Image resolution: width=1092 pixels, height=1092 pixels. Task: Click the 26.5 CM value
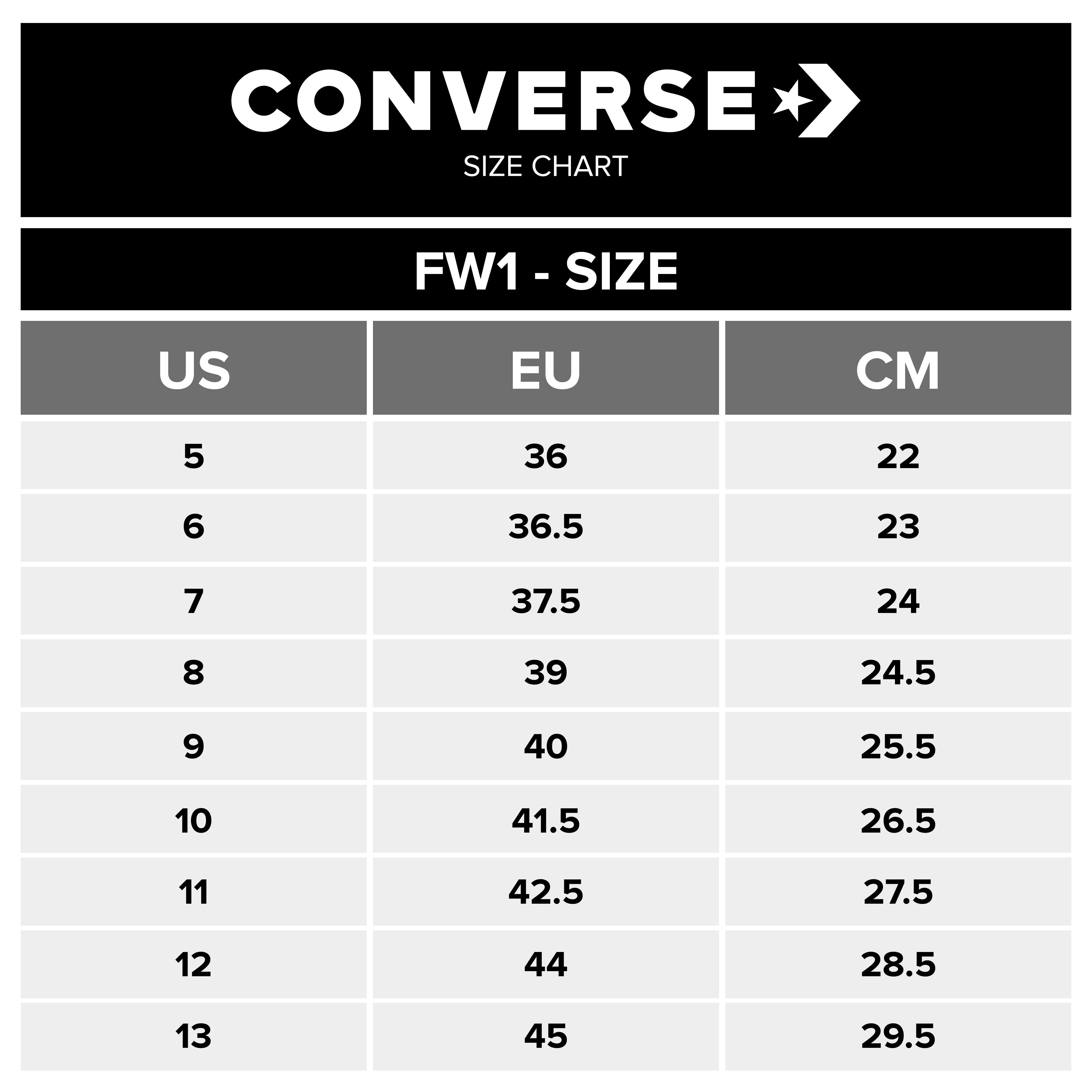[x=898, y=821]
